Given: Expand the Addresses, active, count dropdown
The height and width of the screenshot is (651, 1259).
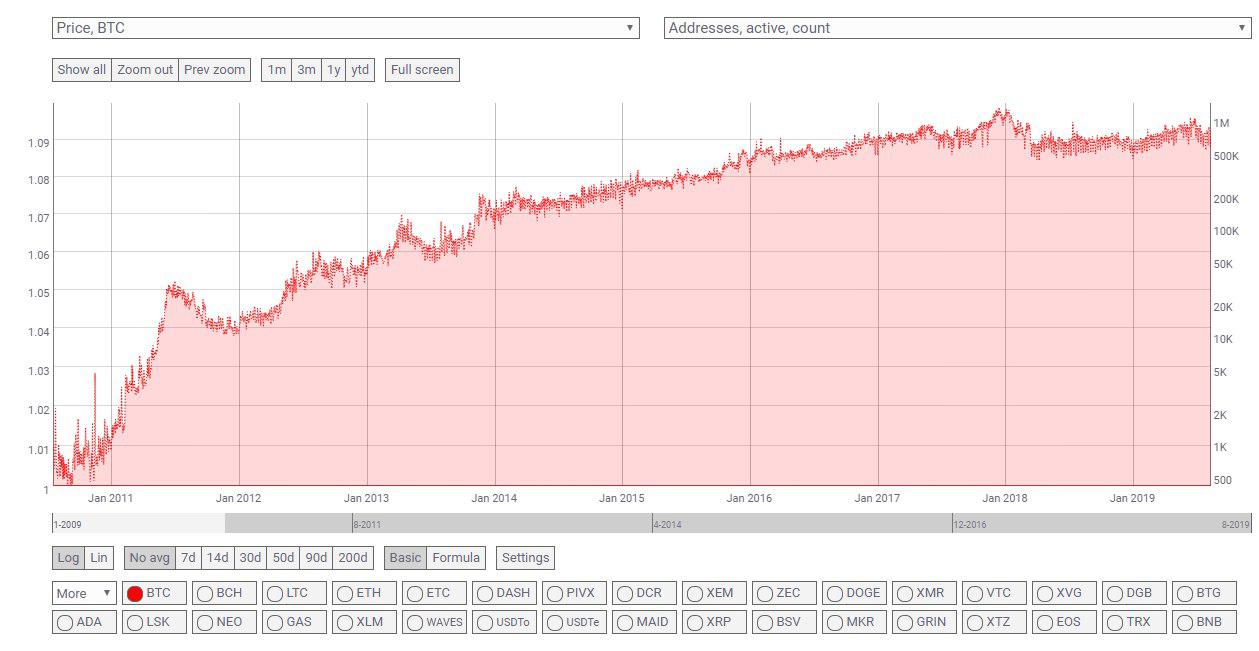Looking at the screenshot, I should pyautogui.click(x=957, y=28).
